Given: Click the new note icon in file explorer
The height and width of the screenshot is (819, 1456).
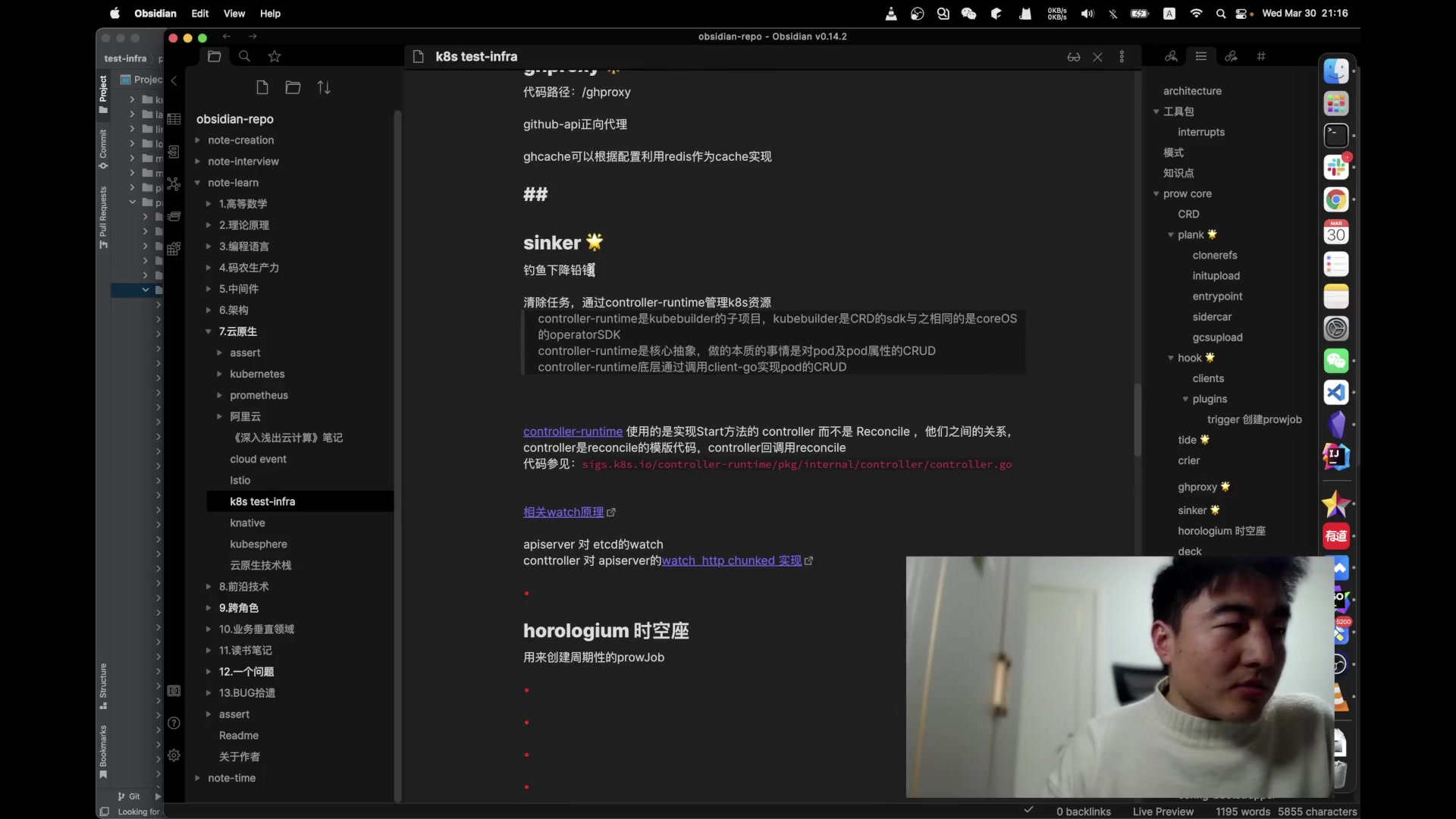Looking at the screenshot, I should click(262, 87).
